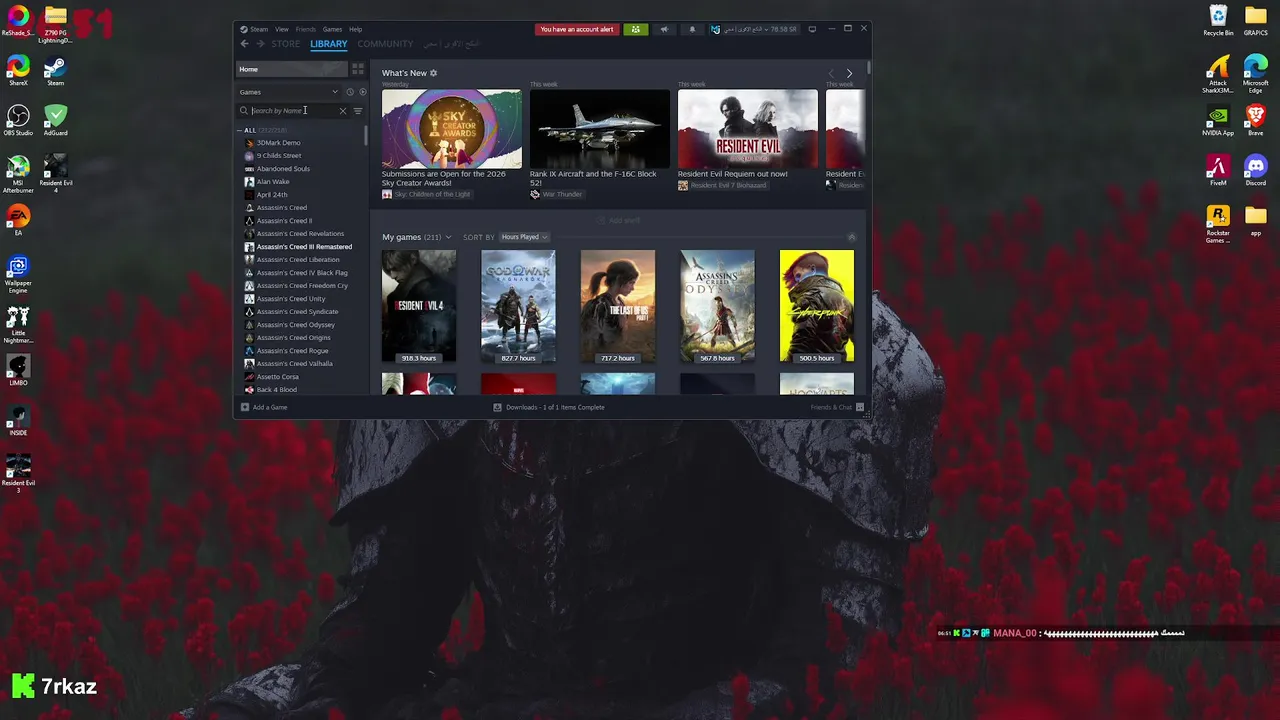1280x720 pixels.
Task: Select Assetto Corsa in the list
Action: click(277, 377)
